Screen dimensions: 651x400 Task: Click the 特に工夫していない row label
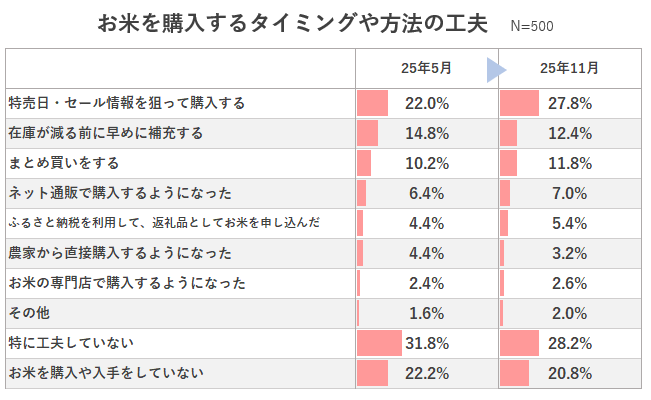(70, 343)
